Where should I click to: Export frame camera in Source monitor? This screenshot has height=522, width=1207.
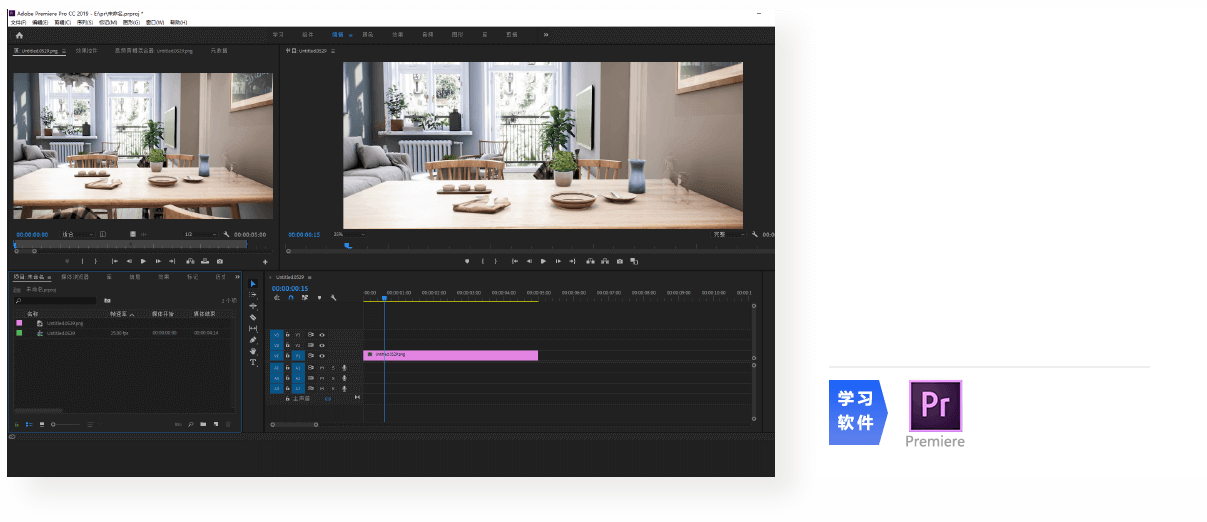tap(220, 261)
